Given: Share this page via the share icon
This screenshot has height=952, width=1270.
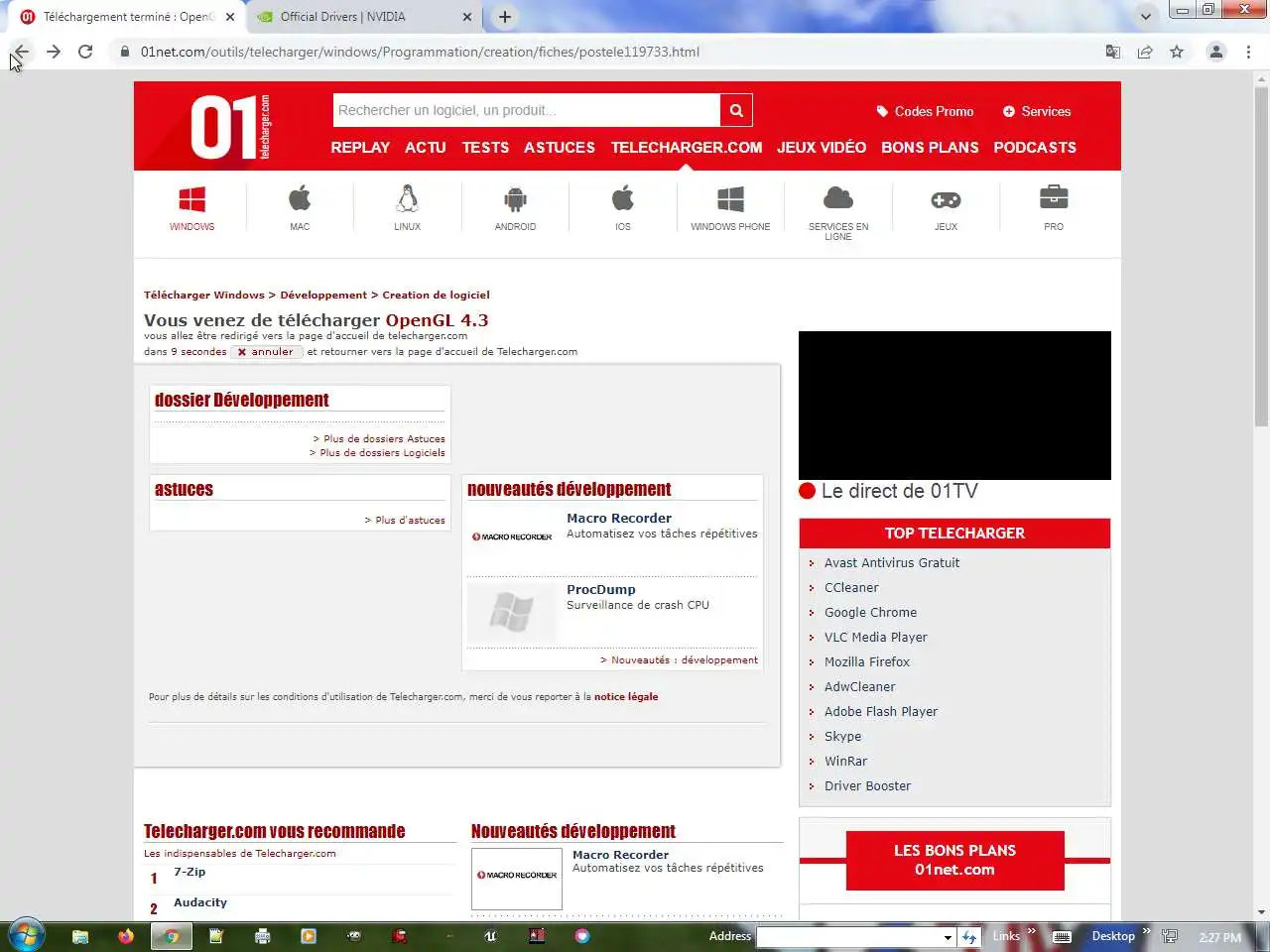Looking at the screenshot, I should click(x=1145, y=52).
